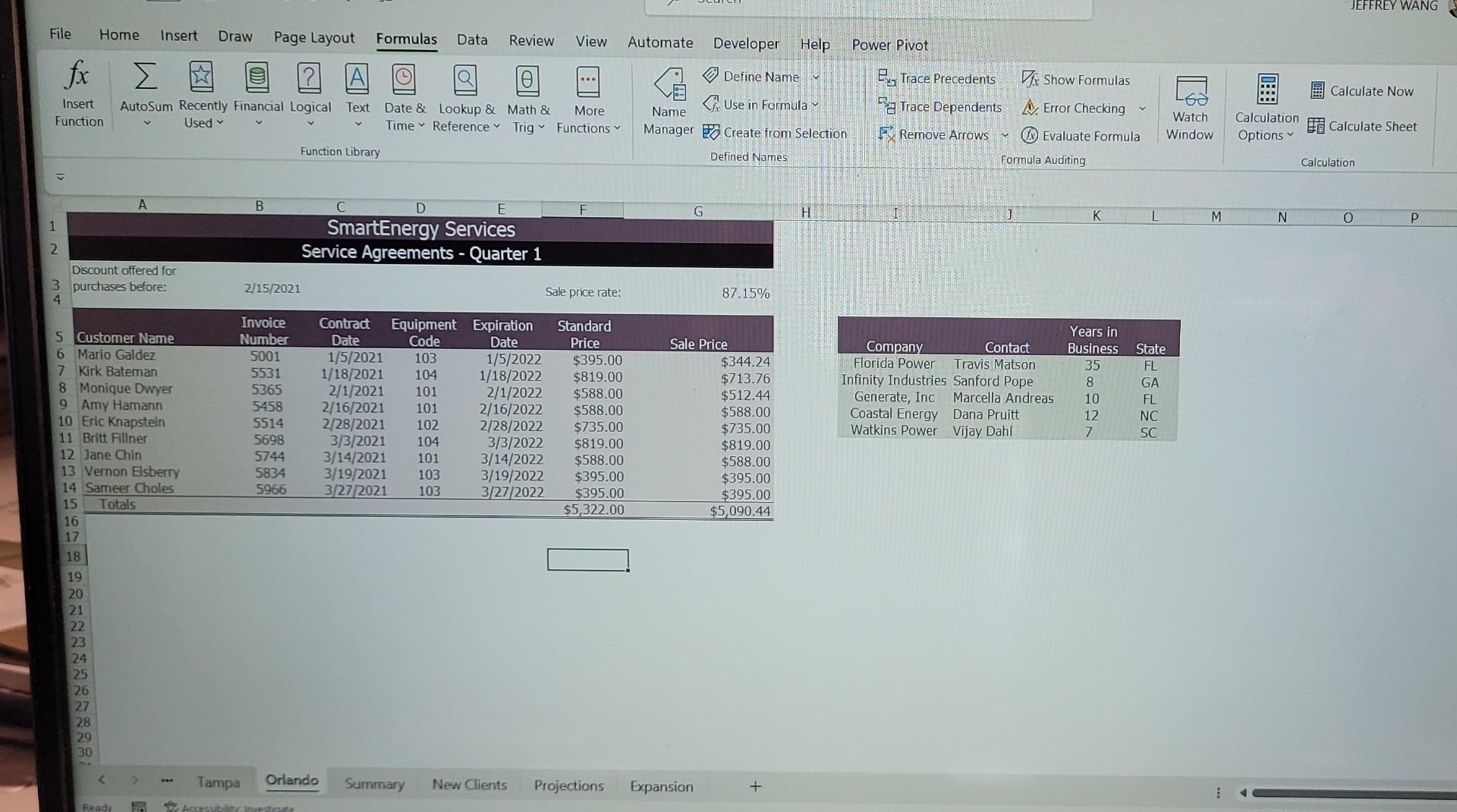Open Lookup & Reference functions
This screenshot has height=812, width=1457.
466,99
